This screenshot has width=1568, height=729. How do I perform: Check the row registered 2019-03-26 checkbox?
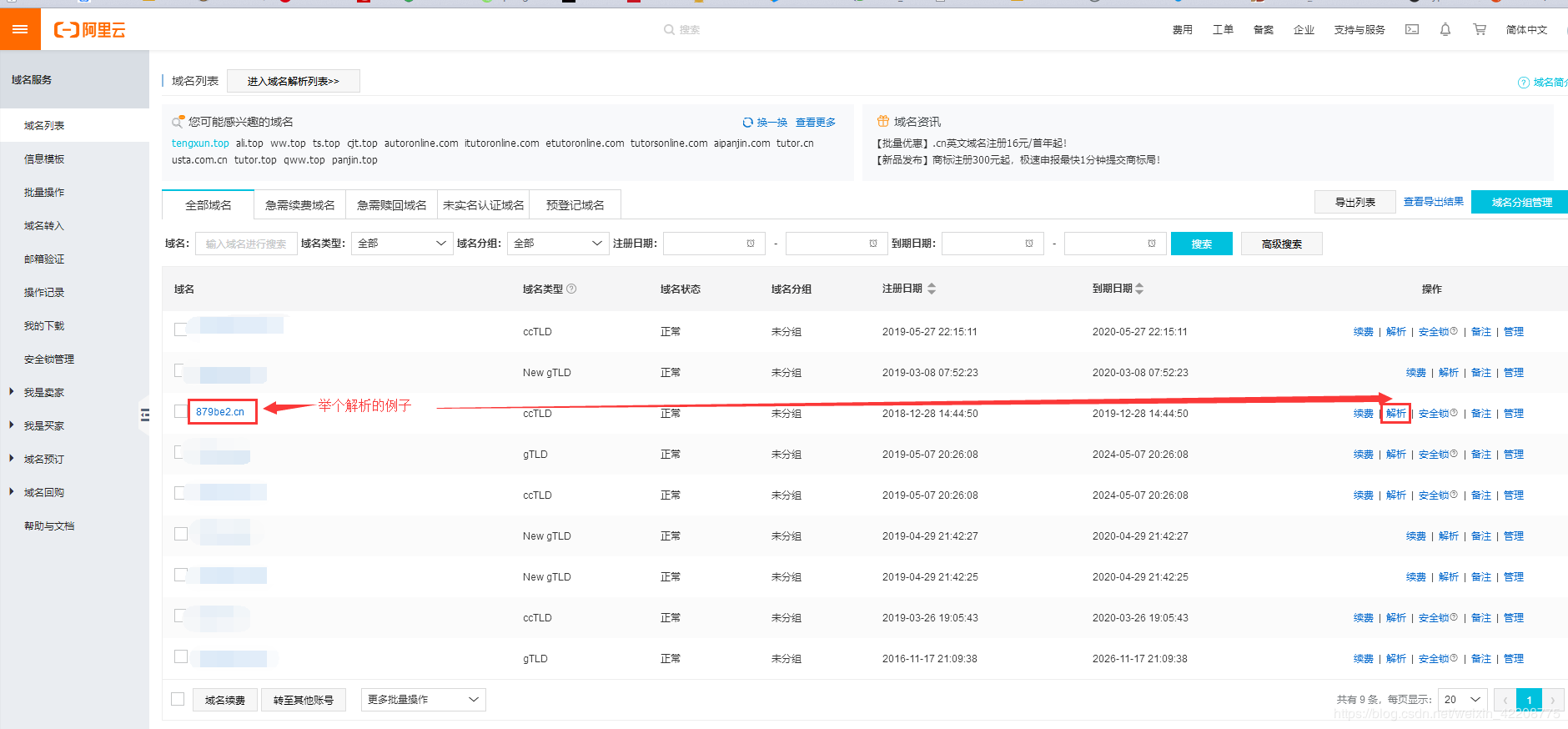(x=180, y=616)
